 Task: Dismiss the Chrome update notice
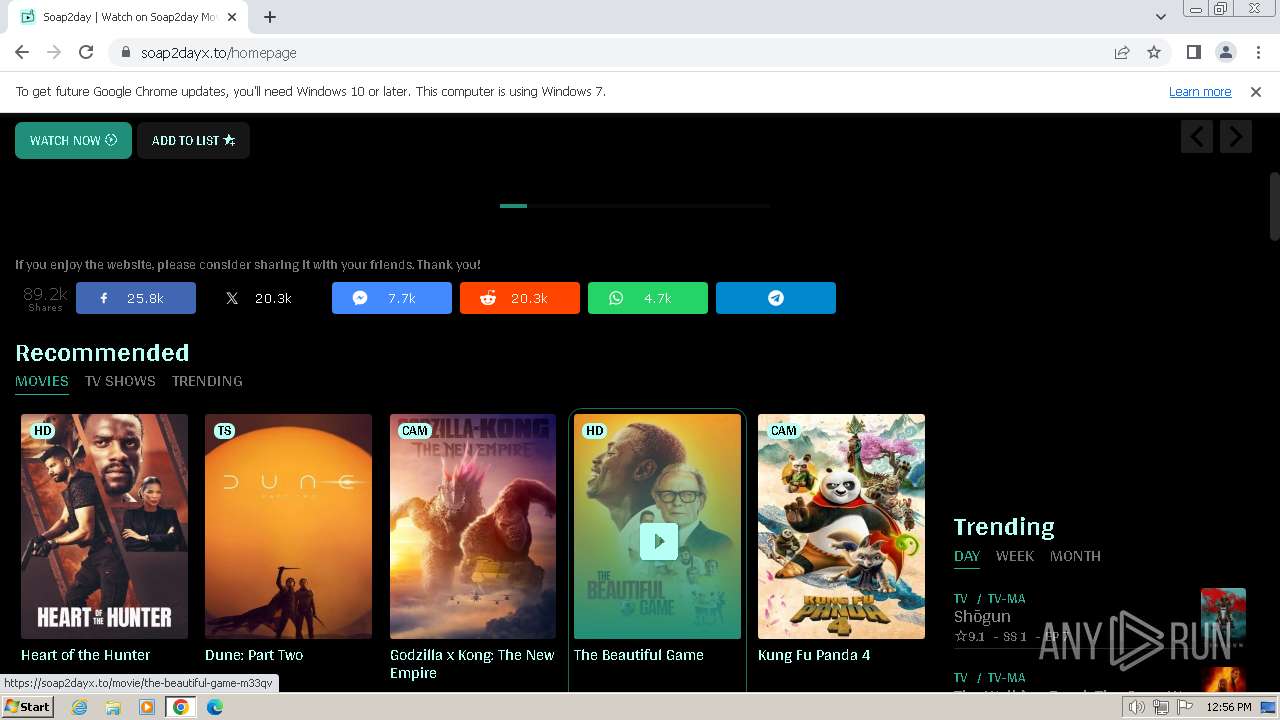1256,91
